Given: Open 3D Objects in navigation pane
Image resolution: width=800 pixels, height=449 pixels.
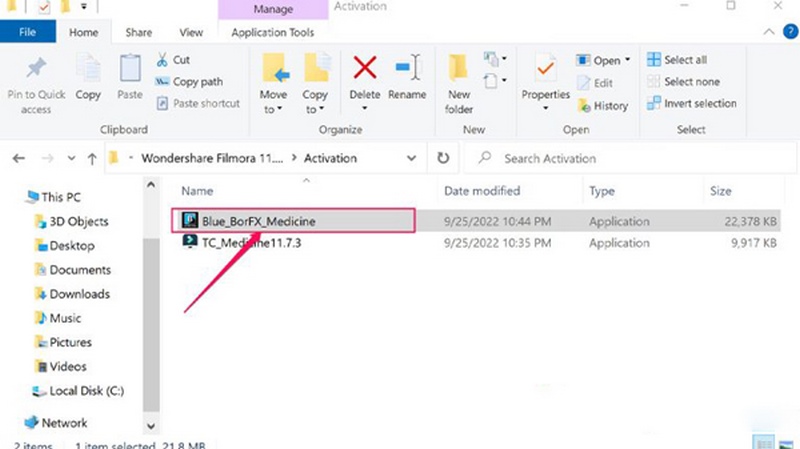Looking at the screenshot, I should pyautogui.click(x=71, y=221).
